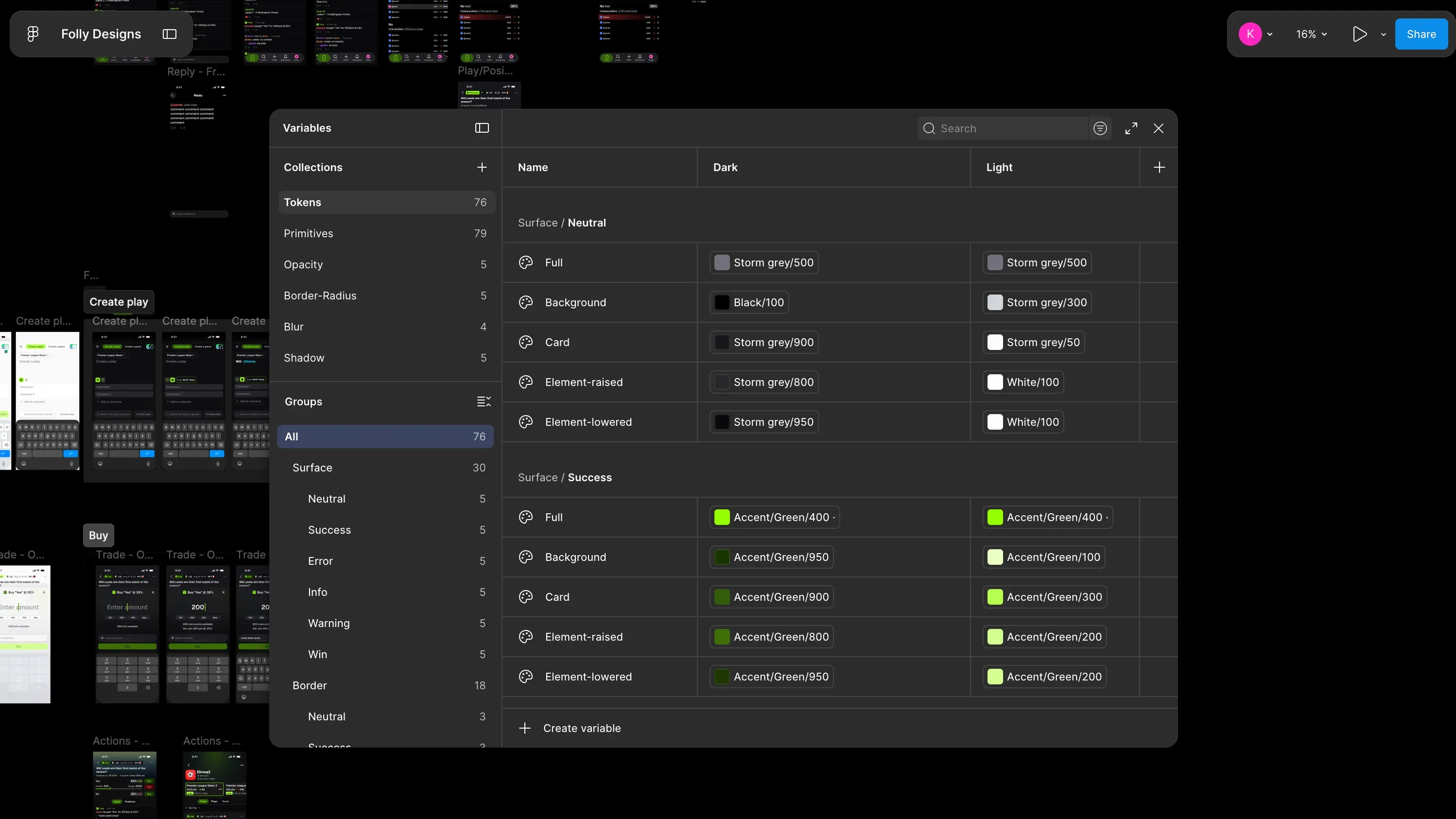Screen dimensions: 1456x819
Task: Close the Variables panel
Action: (x=1158, y=128)
